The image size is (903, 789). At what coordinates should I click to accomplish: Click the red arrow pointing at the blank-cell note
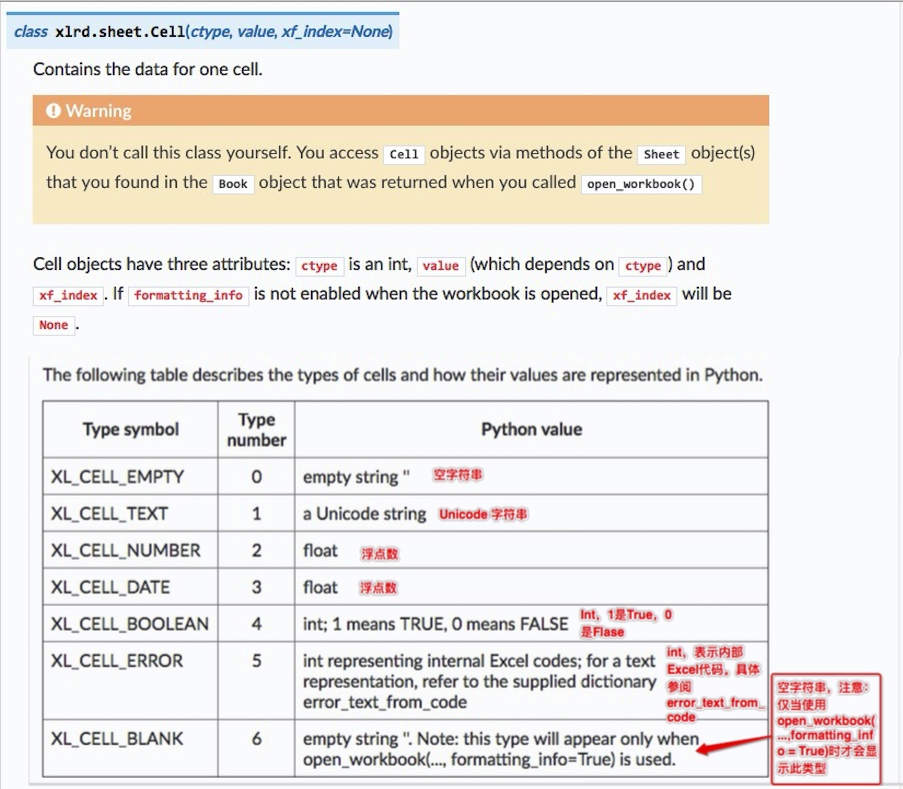pyautogui.click(x=734, y=745)
